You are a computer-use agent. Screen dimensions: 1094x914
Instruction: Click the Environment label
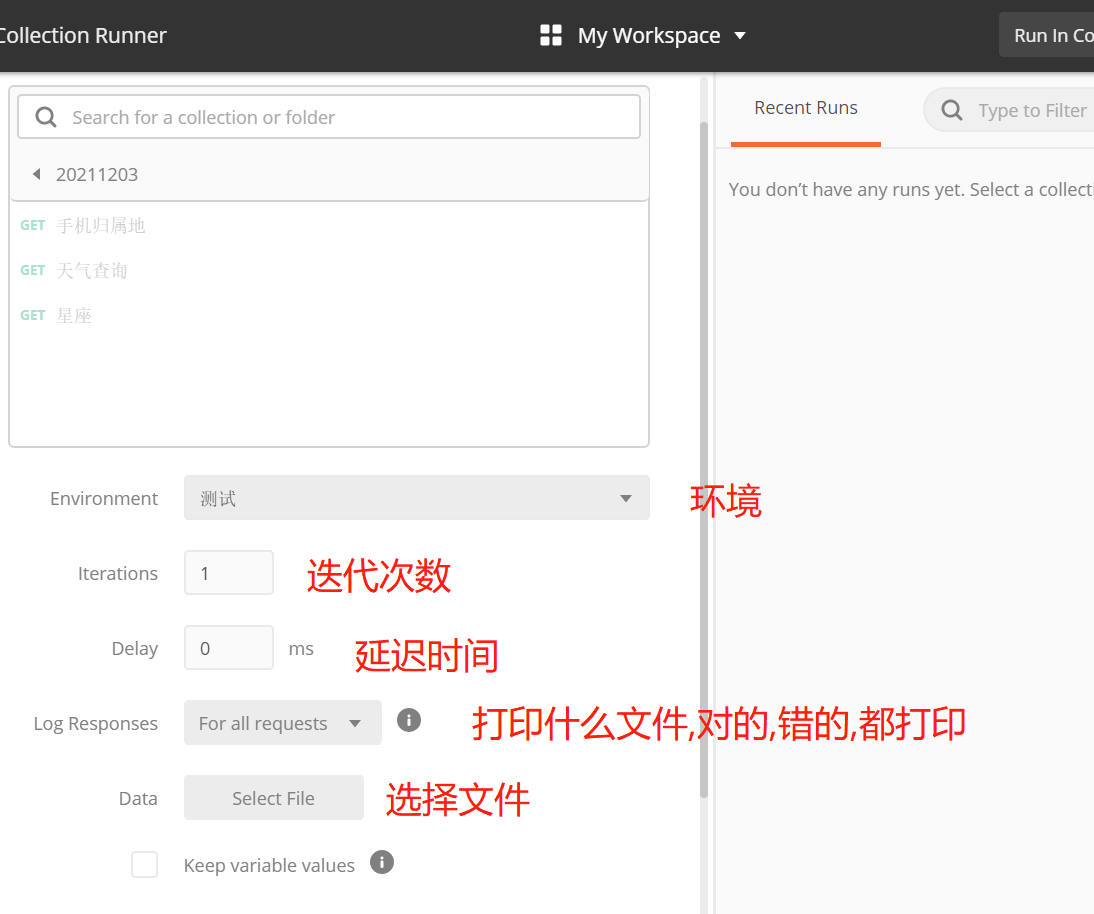tap(104, 498)
